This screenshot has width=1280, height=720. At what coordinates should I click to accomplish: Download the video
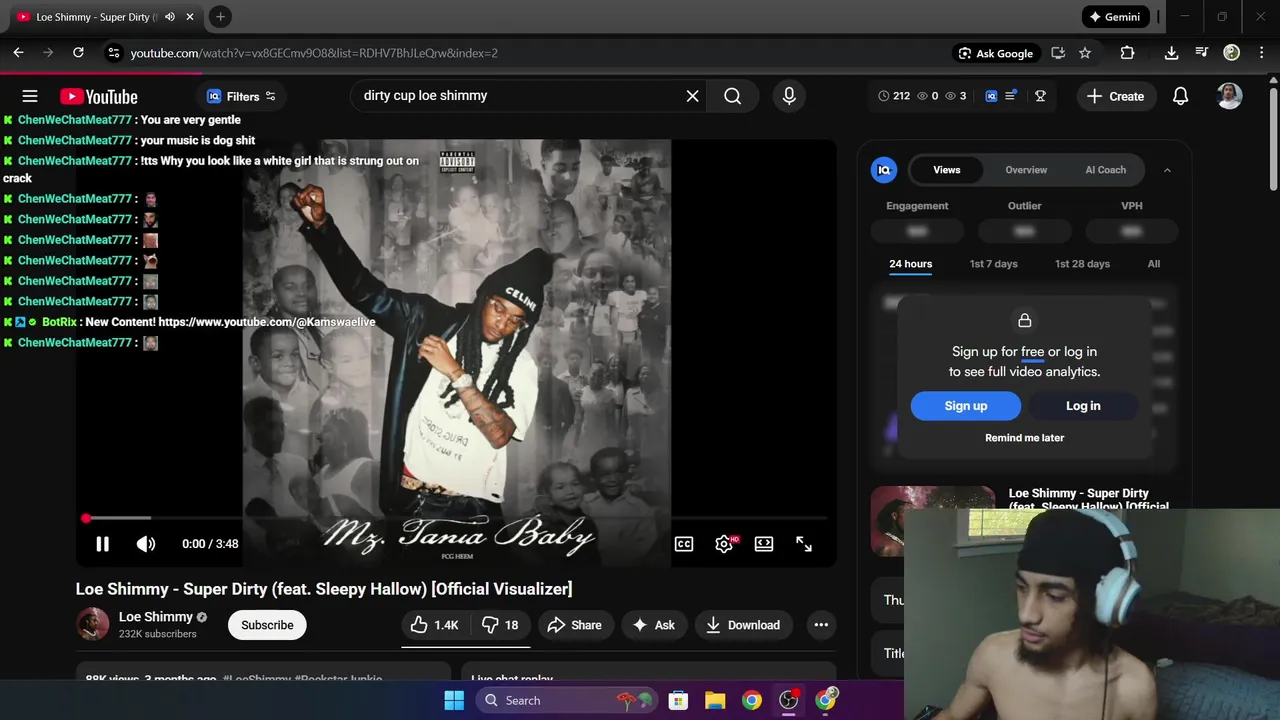pyautogui.click(x=743, y=625)
